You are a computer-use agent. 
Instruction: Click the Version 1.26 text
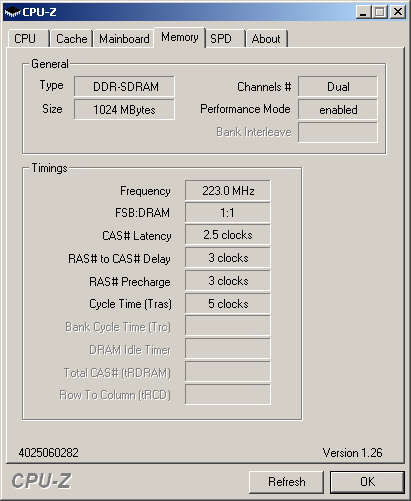coord(352,453)
